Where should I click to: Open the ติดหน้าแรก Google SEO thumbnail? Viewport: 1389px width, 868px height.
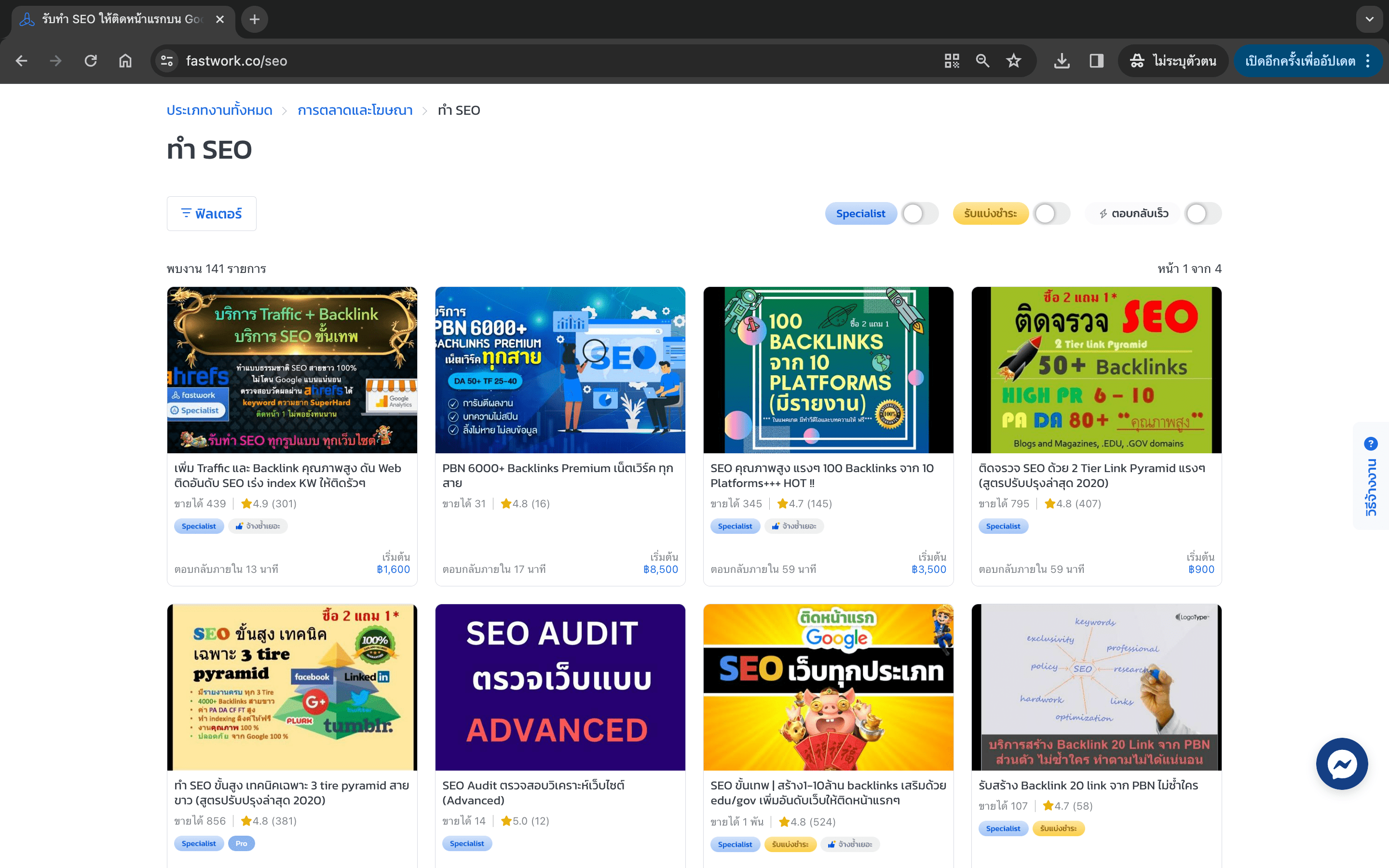828,687
